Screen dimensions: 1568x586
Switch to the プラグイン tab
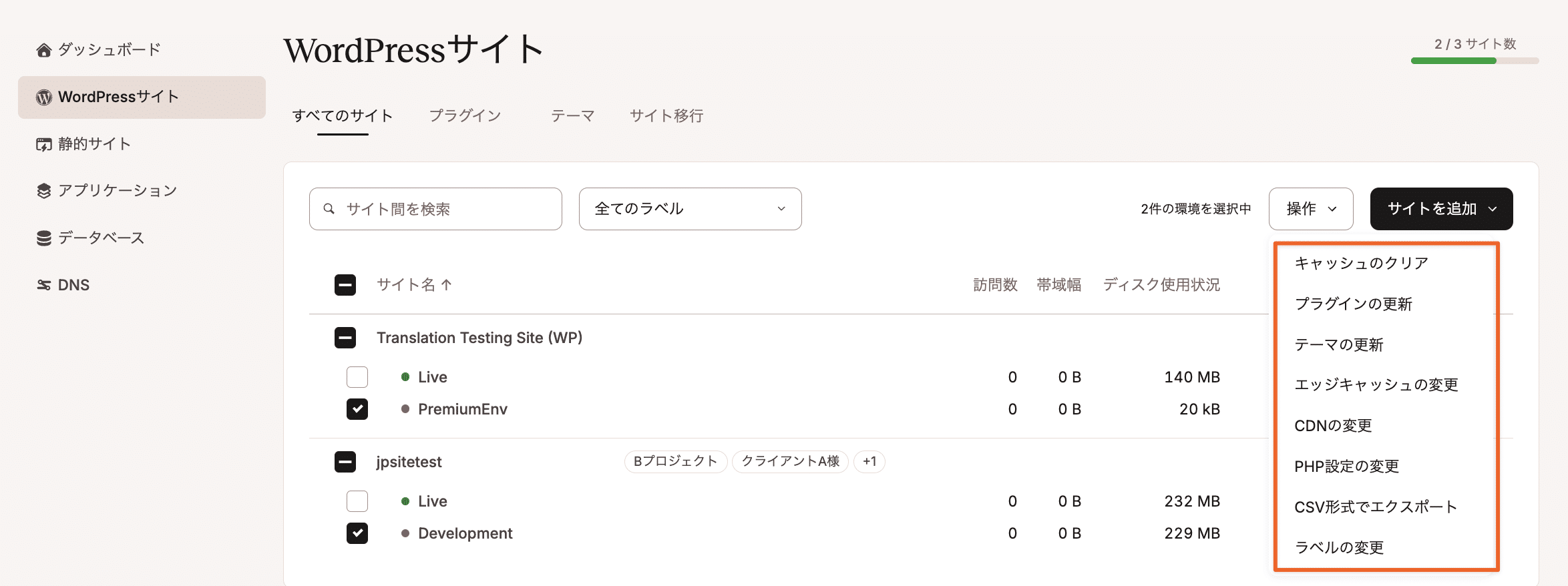[x=465, y=115]
